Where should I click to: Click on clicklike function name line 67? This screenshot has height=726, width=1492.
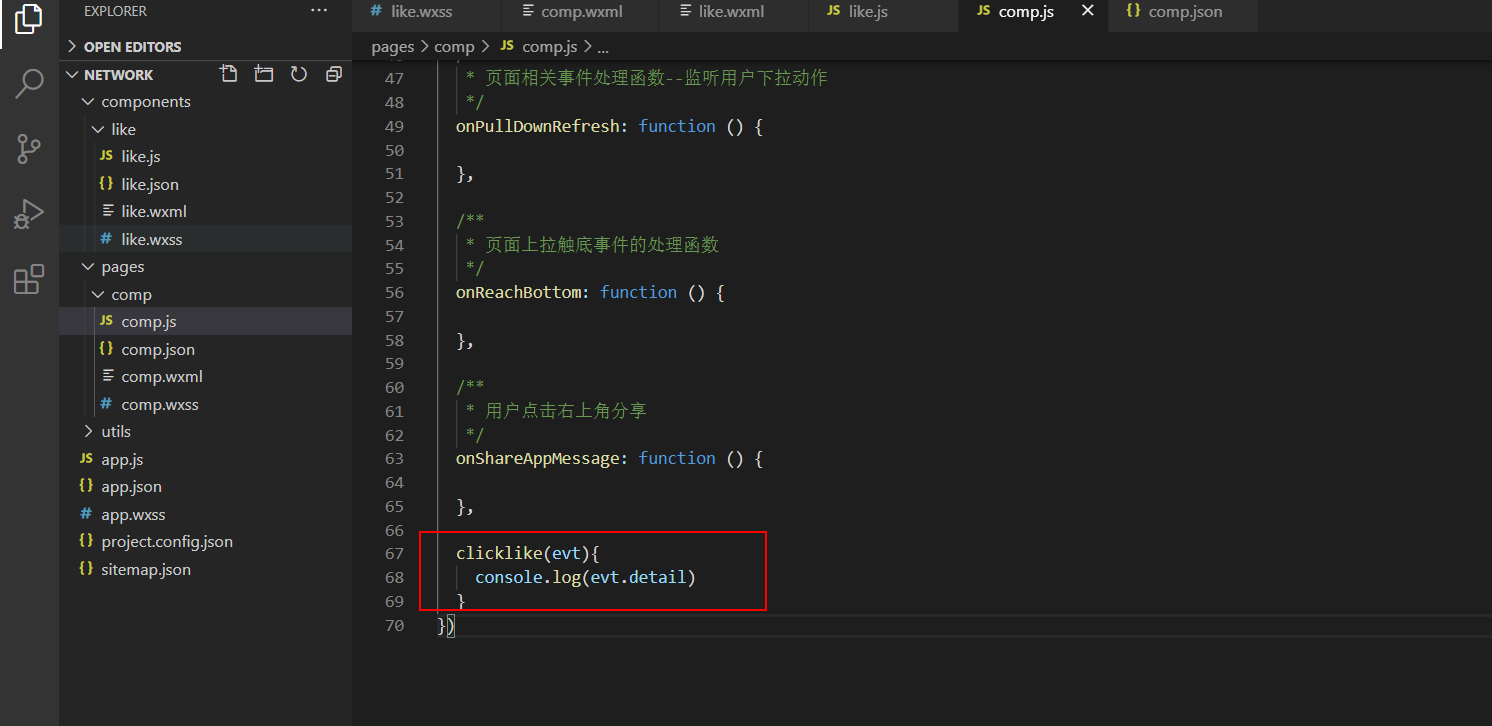[x=499, y=553]
